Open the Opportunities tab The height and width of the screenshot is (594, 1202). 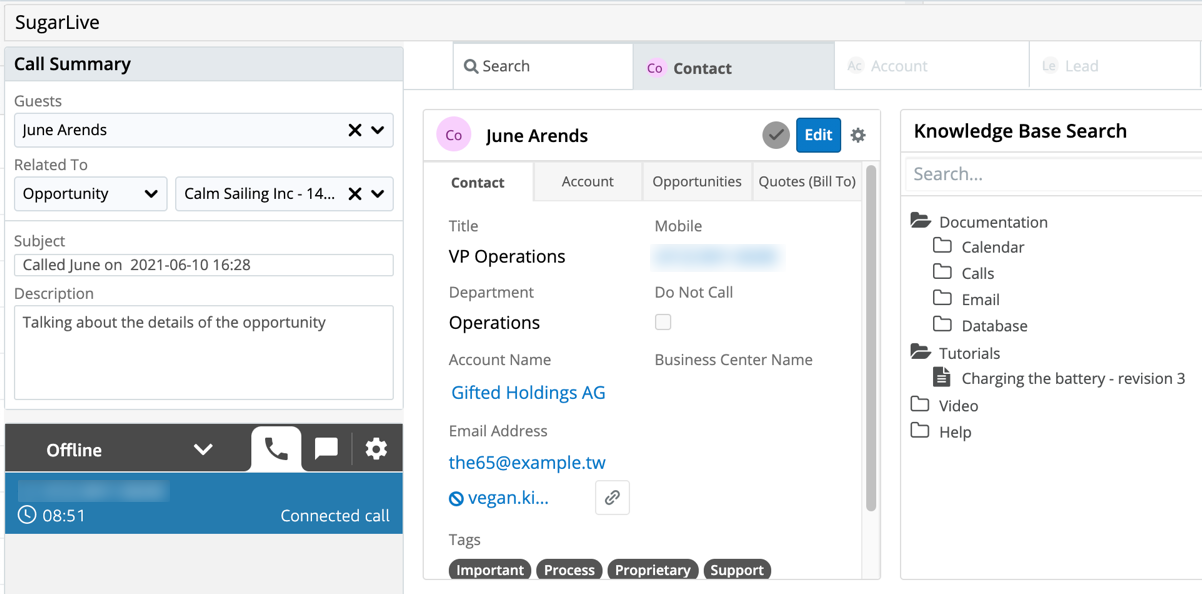[697, 181]
